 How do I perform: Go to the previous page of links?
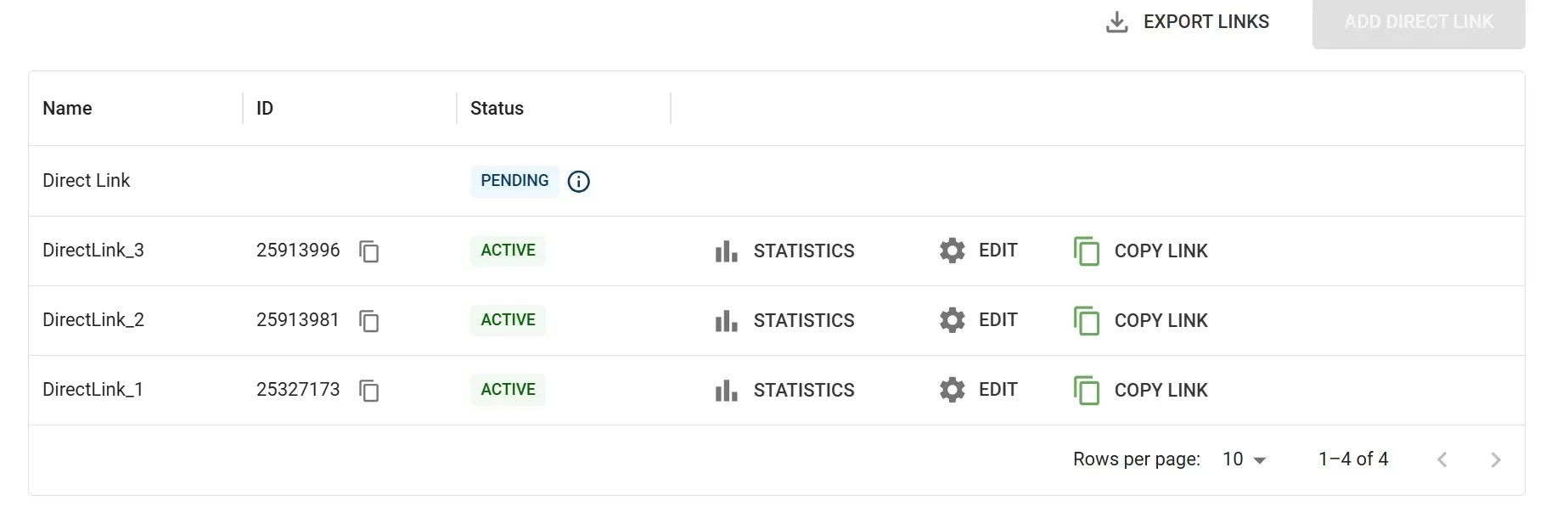[x=1442, y=460]
